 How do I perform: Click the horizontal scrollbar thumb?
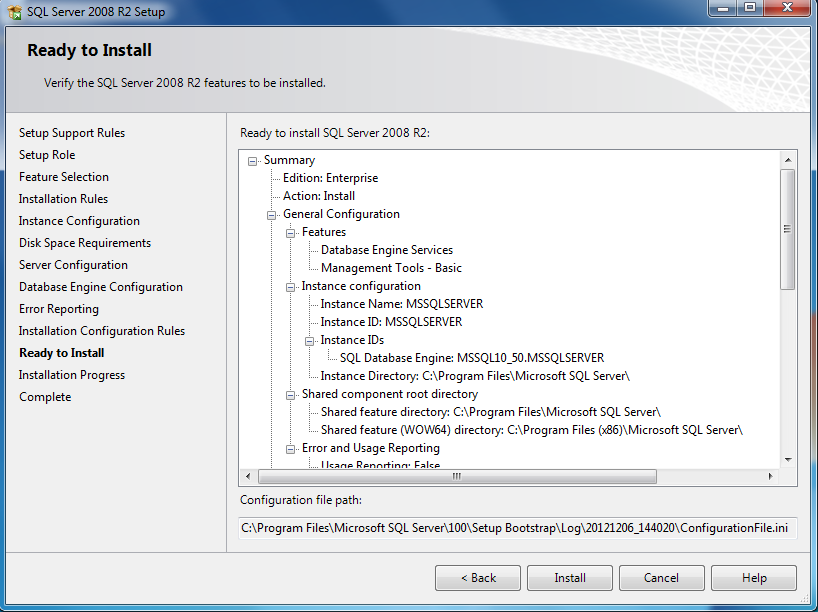(457, 476)
